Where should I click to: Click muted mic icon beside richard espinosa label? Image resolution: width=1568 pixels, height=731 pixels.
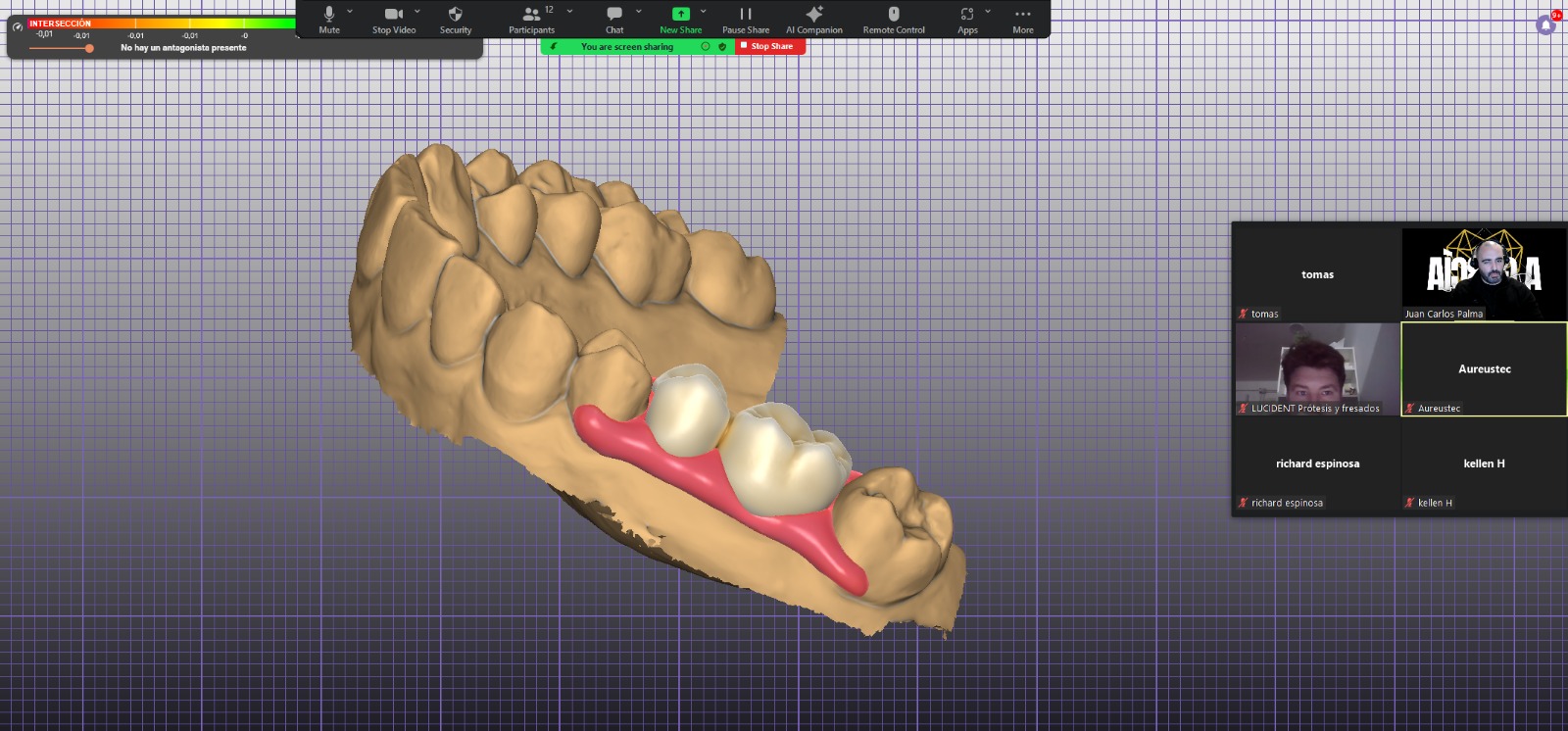pyautogui.click(x=1244, y=503)
